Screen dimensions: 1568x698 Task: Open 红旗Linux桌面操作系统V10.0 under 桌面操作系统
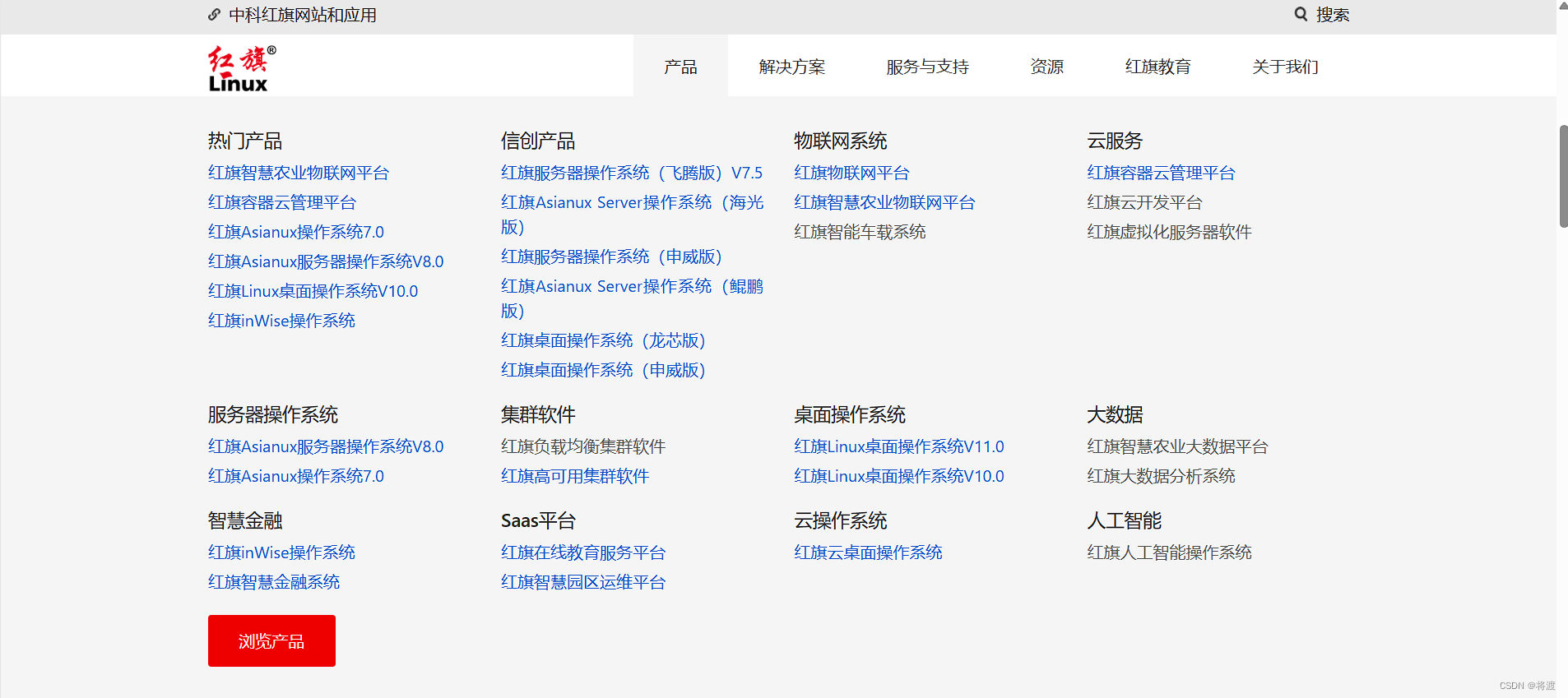(x=899, y=476)
